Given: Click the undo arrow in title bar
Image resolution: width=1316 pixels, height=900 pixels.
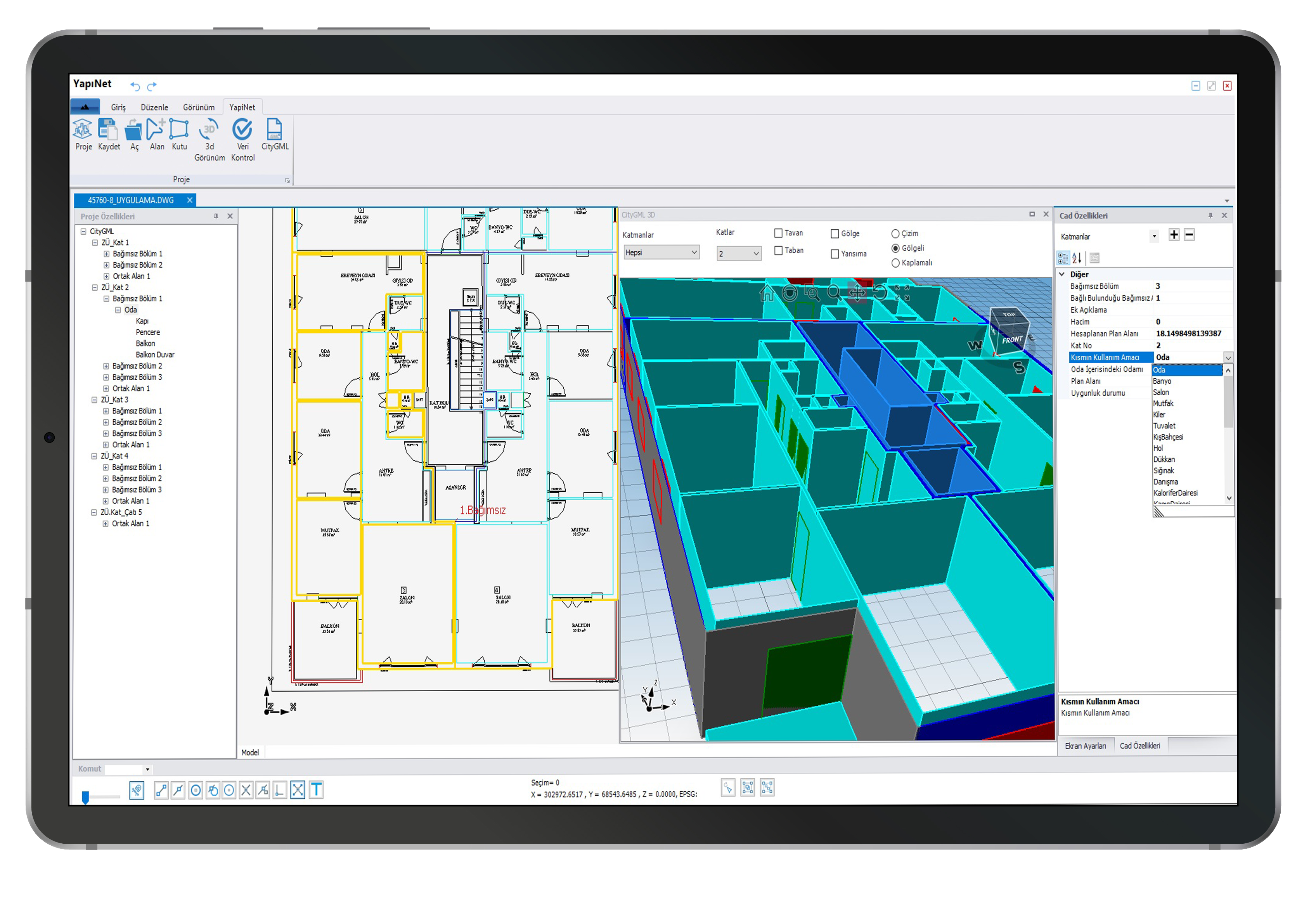Looking at the screenshot, I should click(x=135, y=86).
